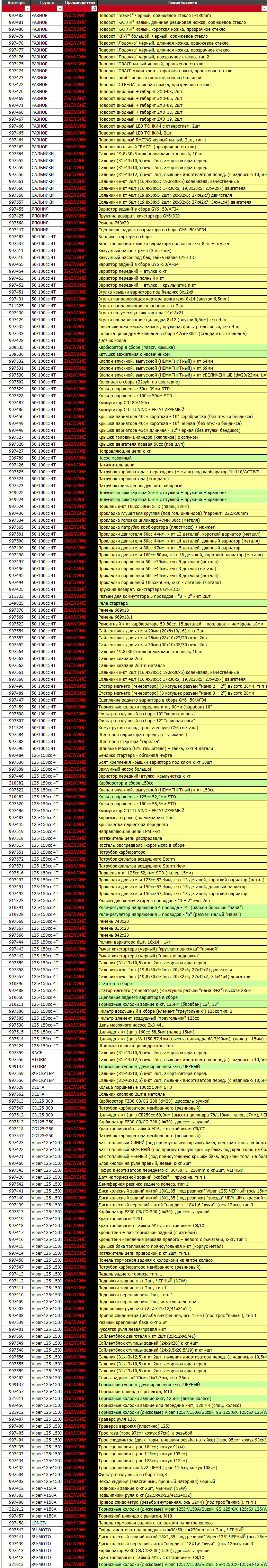Click the Наименование column header
Screen dimensions: 267x1568
[182, 3]
